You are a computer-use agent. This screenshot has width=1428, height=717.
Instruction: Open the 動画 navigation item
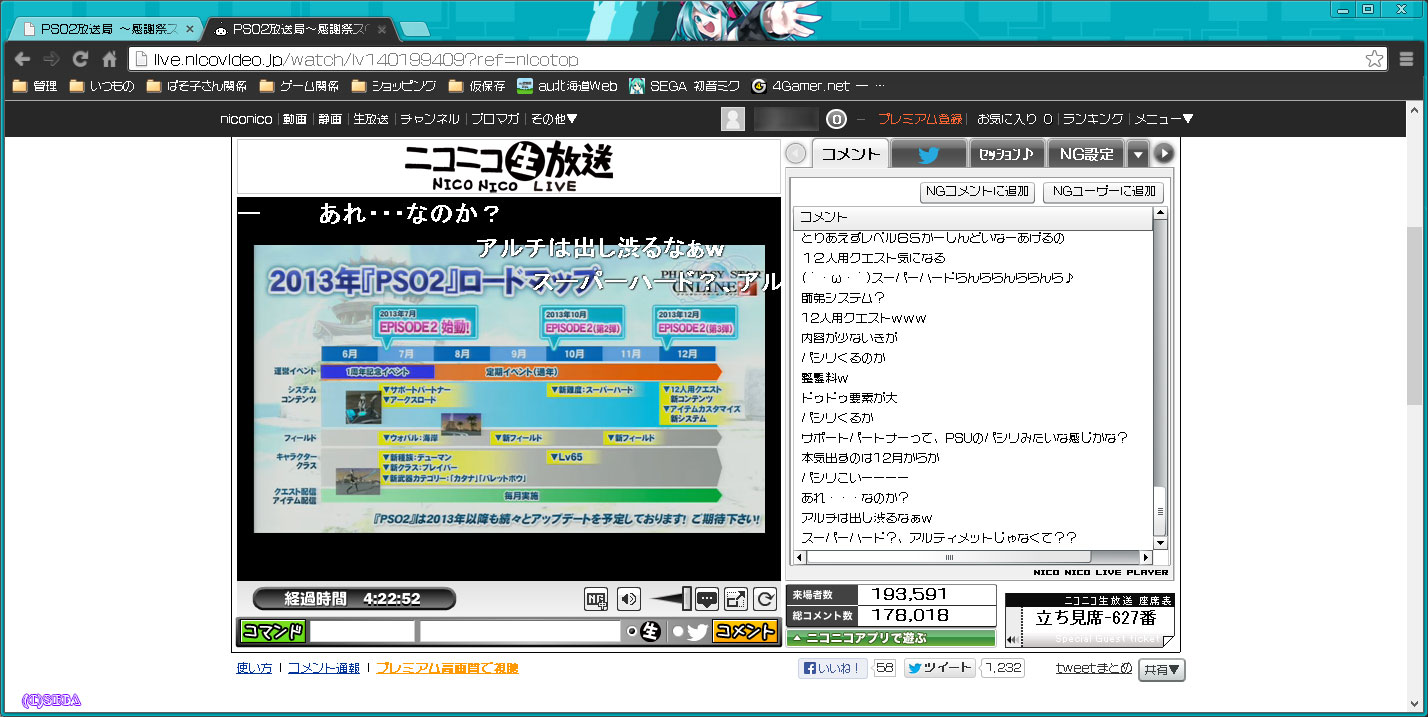(294, 119)
